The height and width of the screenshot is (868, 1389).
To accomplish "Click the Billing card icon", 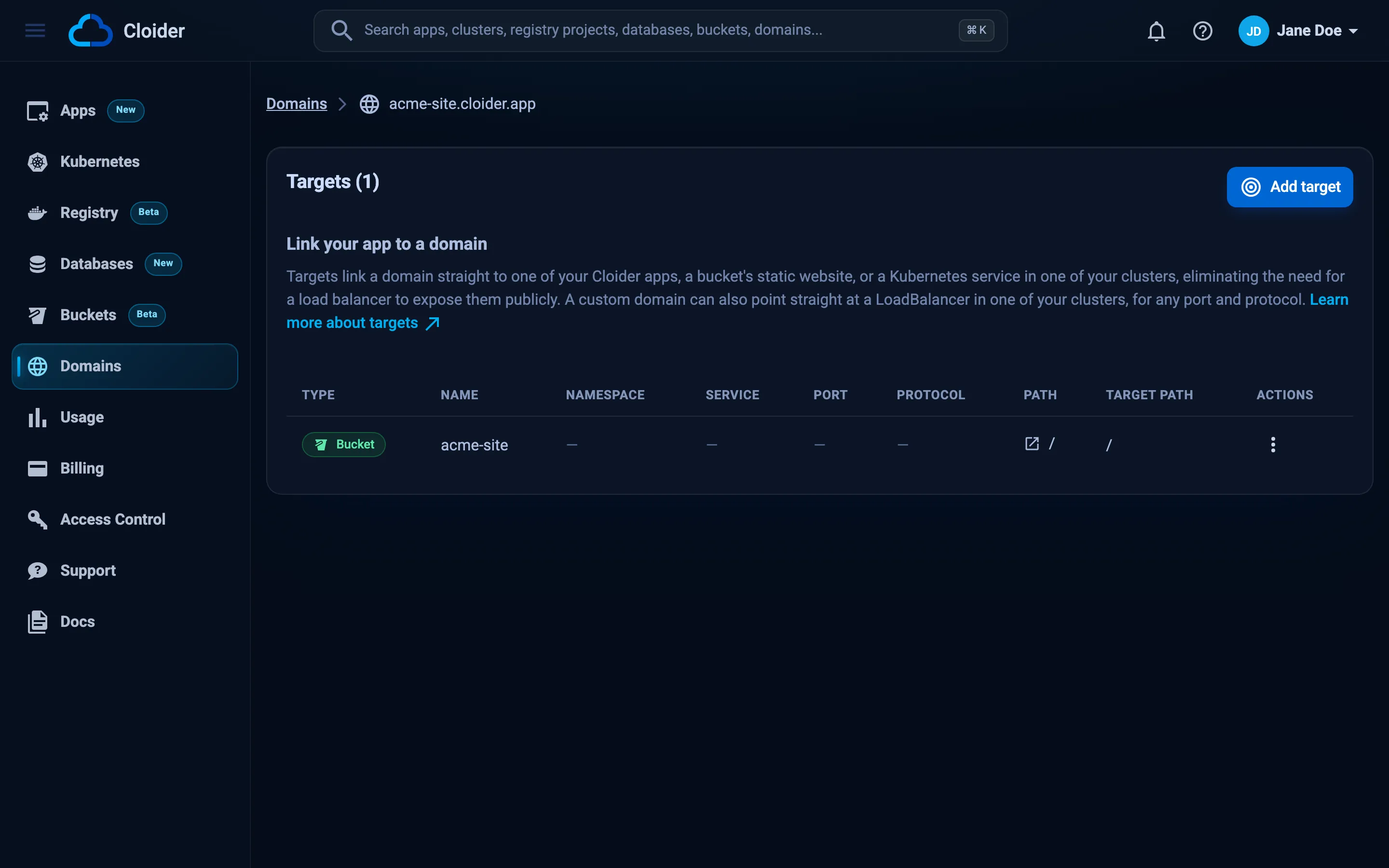I will coord(38,468).
